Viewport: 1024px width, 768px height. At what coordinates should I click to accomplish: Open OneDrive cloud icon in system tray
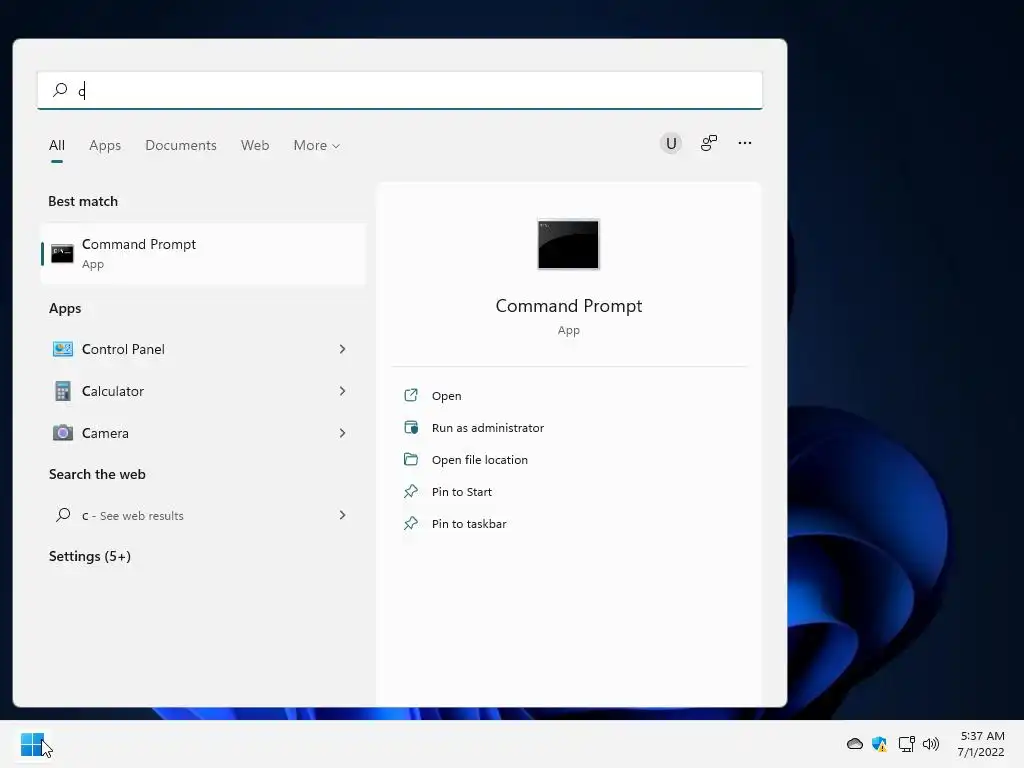point(855,744)
